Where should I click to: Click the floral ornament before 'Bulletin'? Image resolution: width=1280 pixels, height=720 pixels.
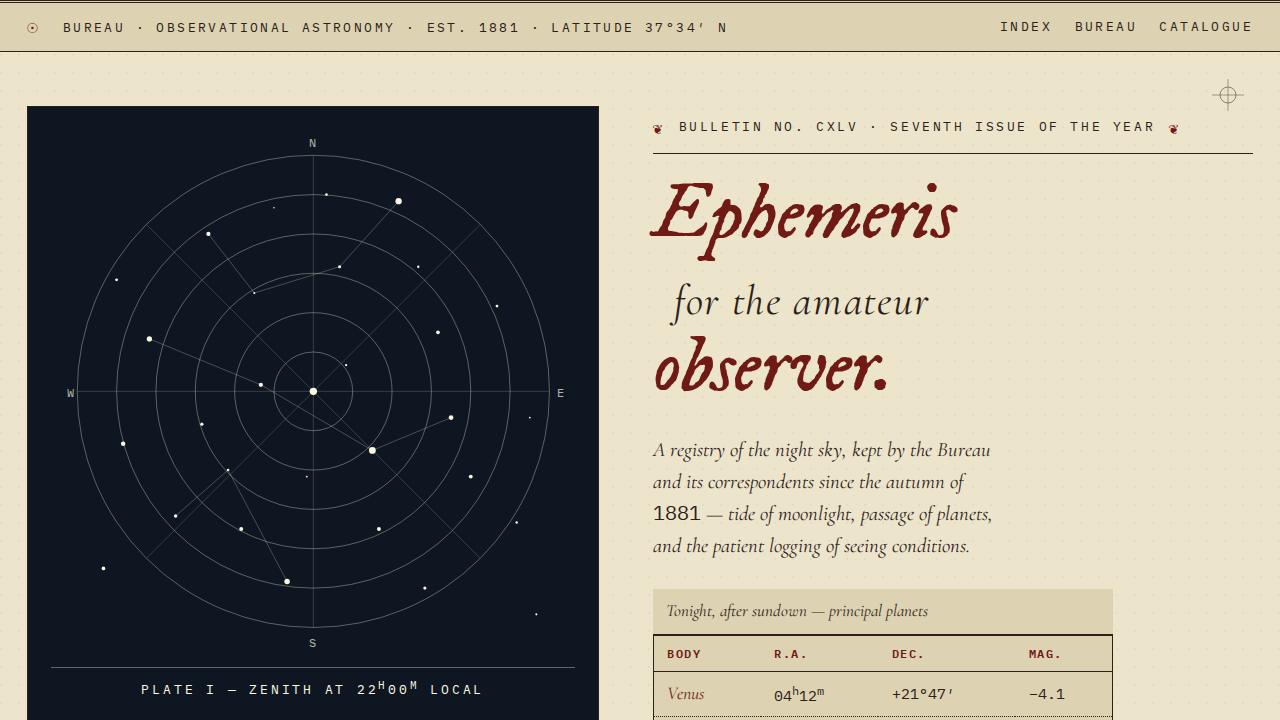pyautogui.click(x=658, y=128)
